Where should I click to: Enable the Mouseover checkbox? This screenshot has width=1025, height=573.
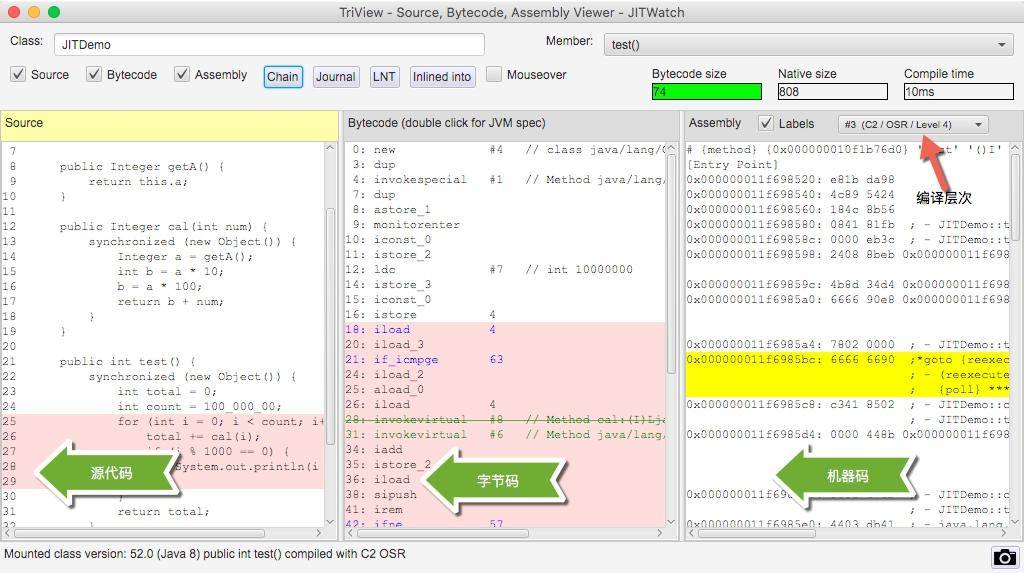click(x=494, y=75)
